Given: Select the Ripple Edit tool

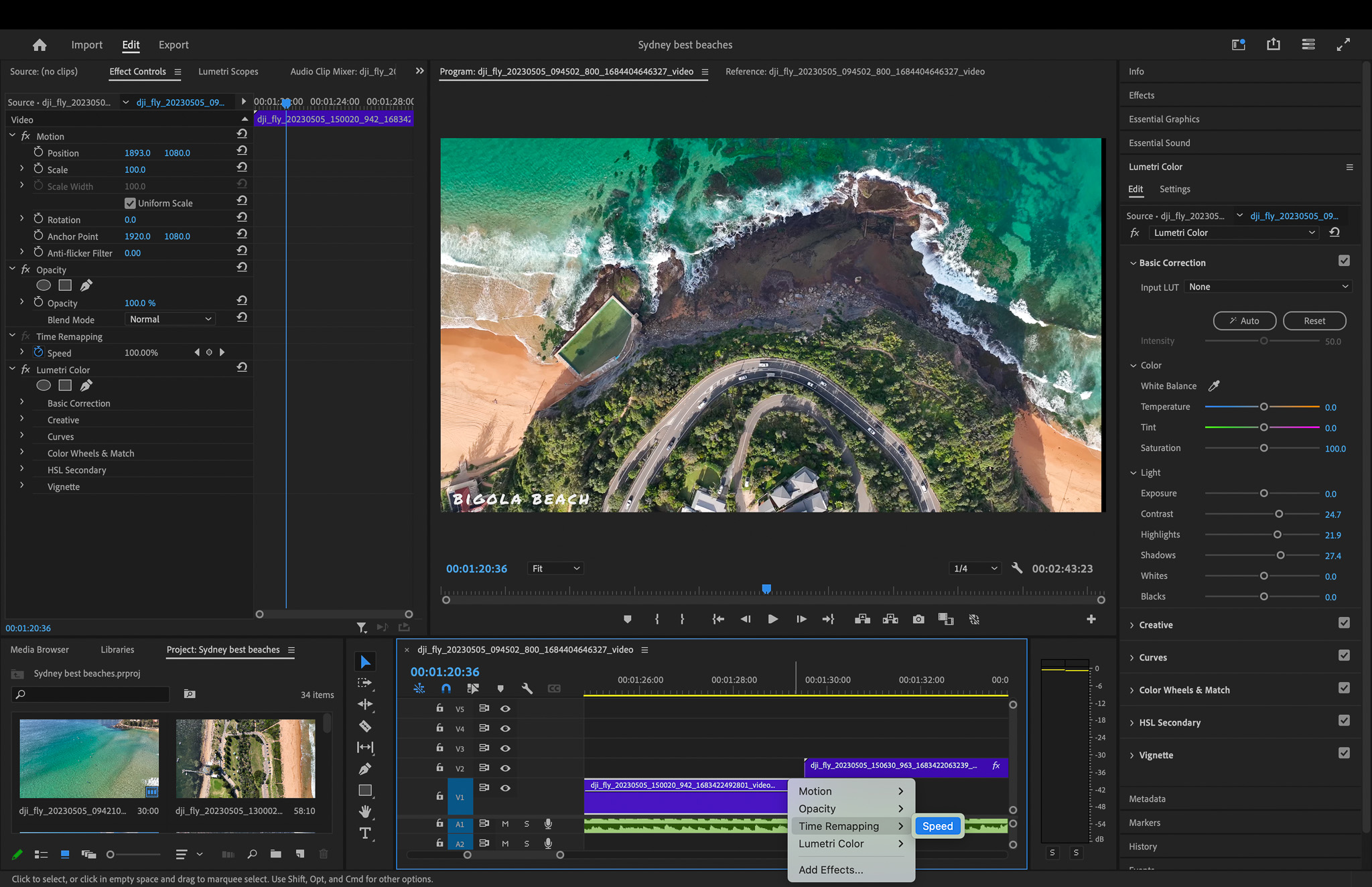Looking at the screenshot, I should pyautogui.click(x=365, y=704).
